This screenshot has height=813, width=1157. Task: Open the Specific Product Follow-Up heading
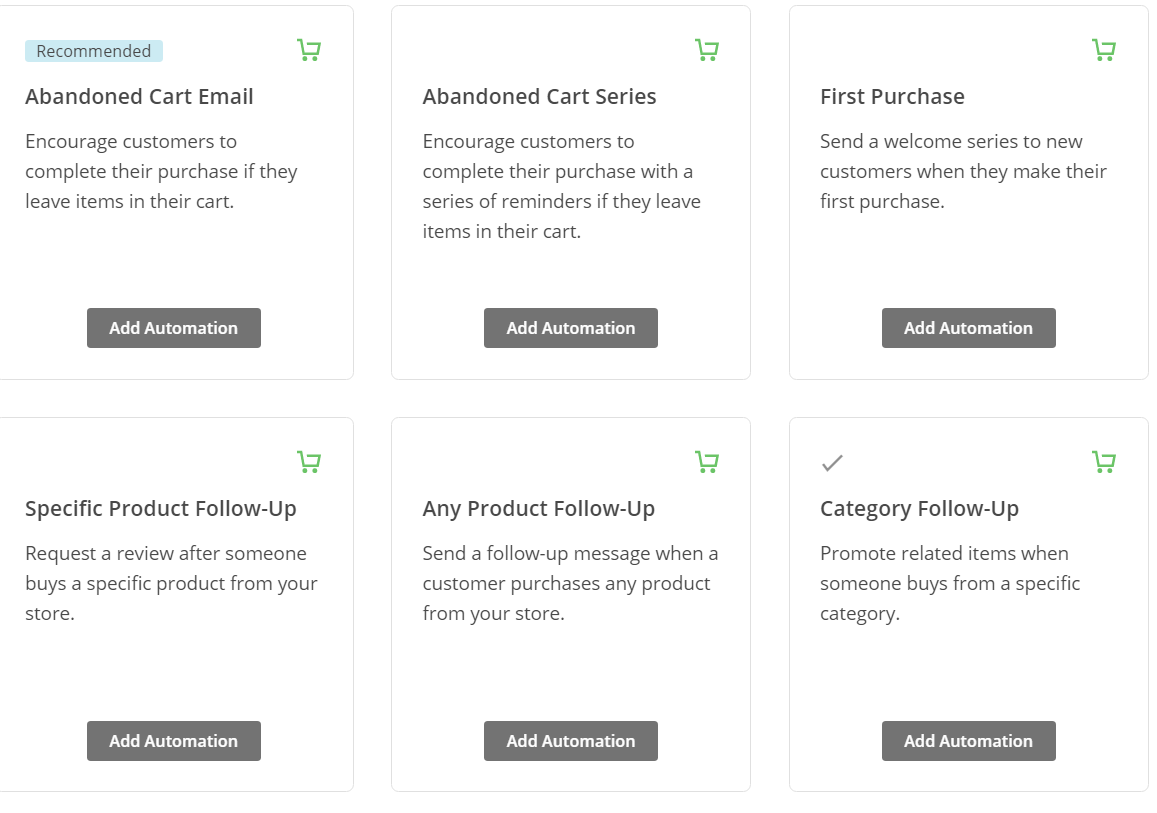[161, 509]
